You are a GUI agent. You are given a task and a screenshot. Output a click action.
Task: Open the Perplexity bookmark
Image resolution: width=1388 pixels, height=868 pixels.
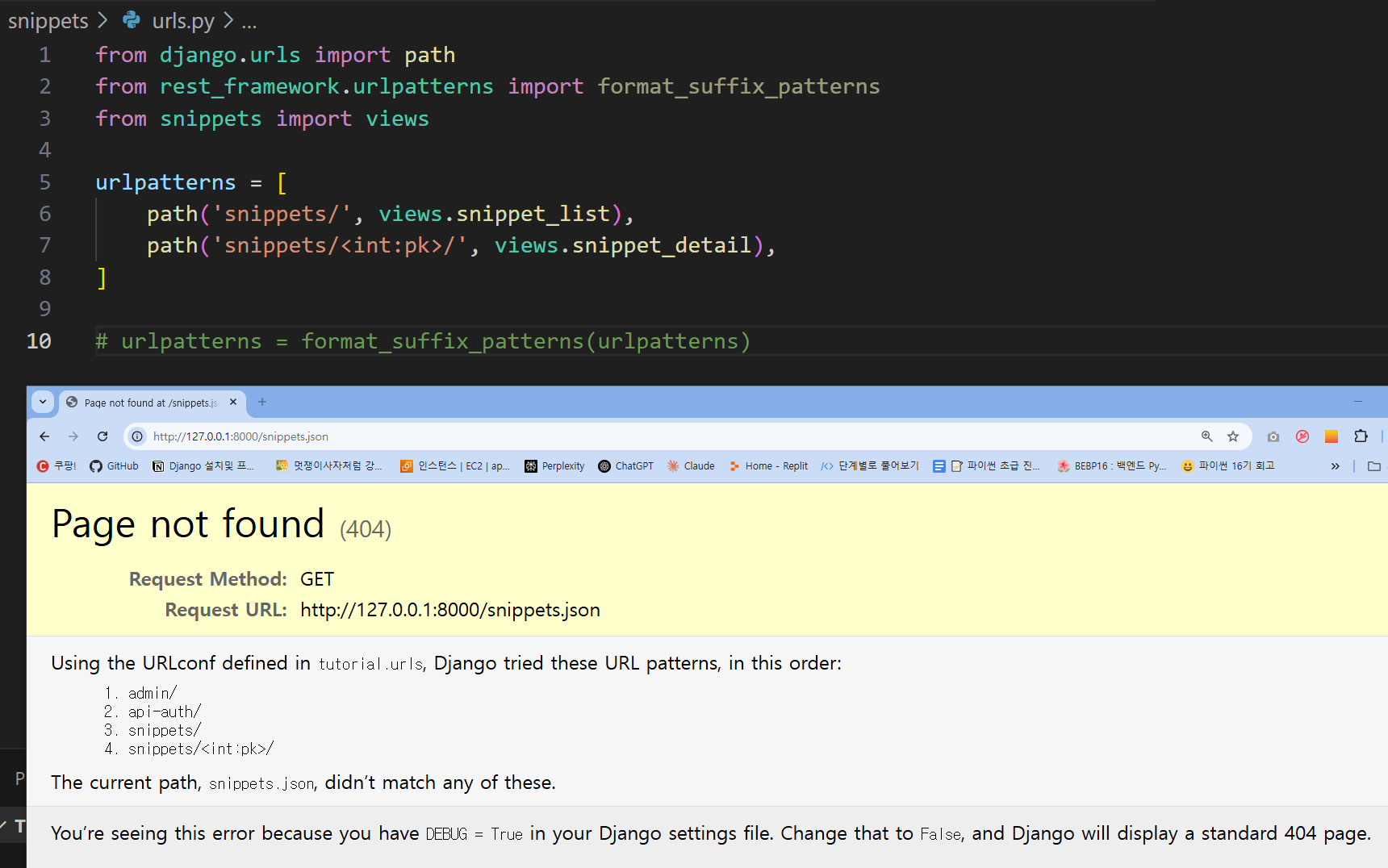click(554, 466)
